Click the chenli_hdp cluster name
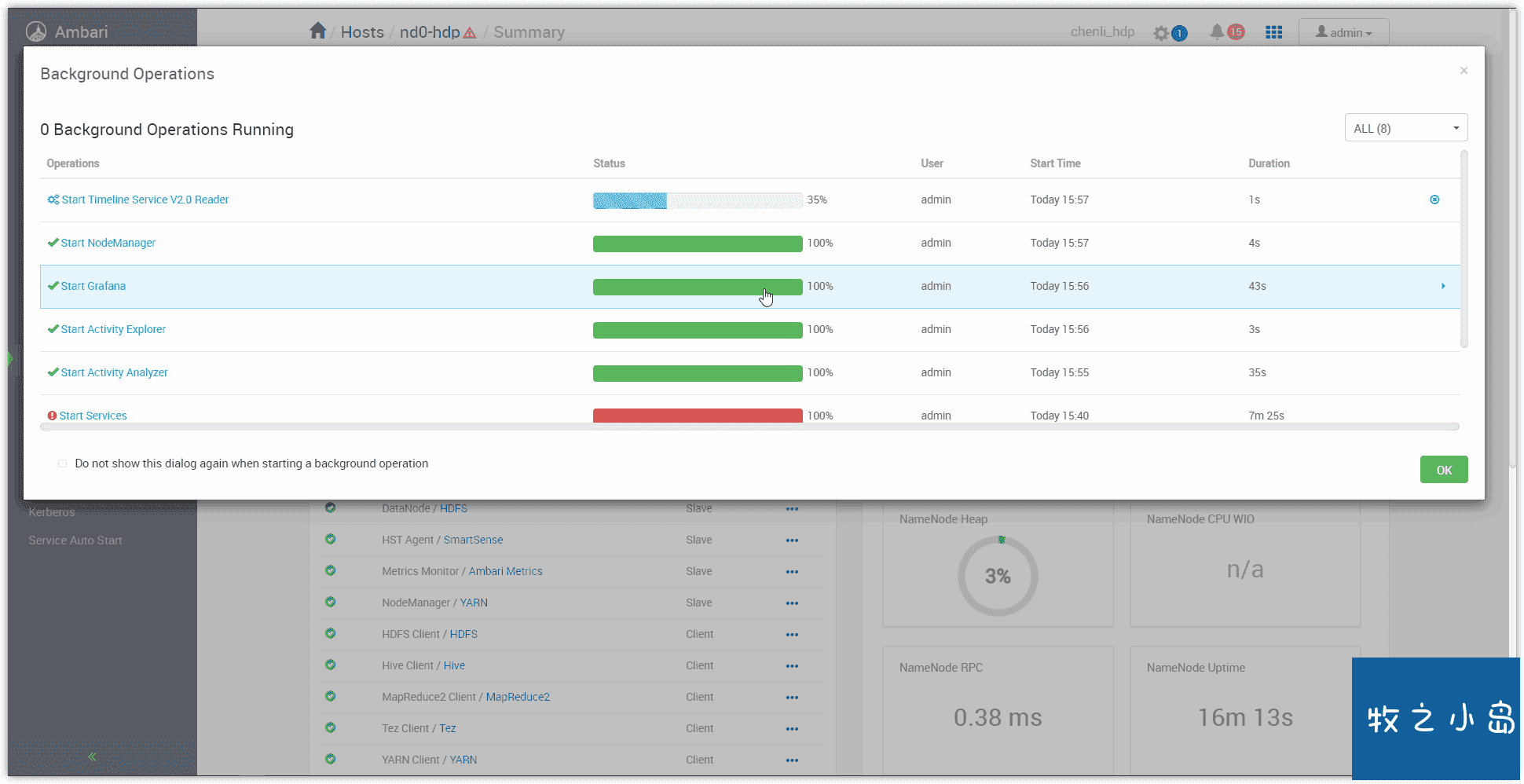Screen dimensions: 1524x784 tap(1102, 32)
